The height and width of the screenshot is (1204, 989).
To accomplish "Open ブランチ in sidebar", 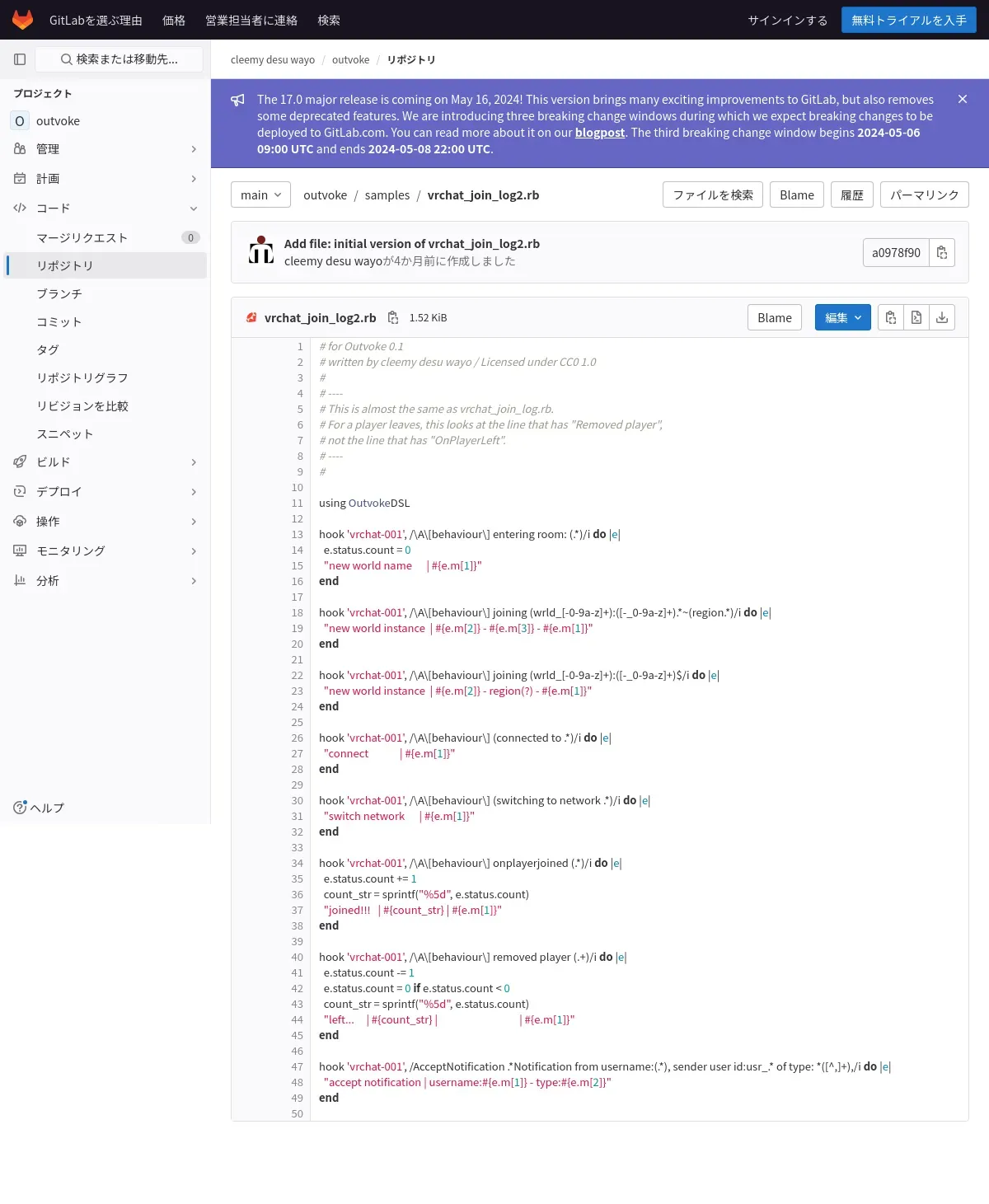I will (x=105, y=294).
